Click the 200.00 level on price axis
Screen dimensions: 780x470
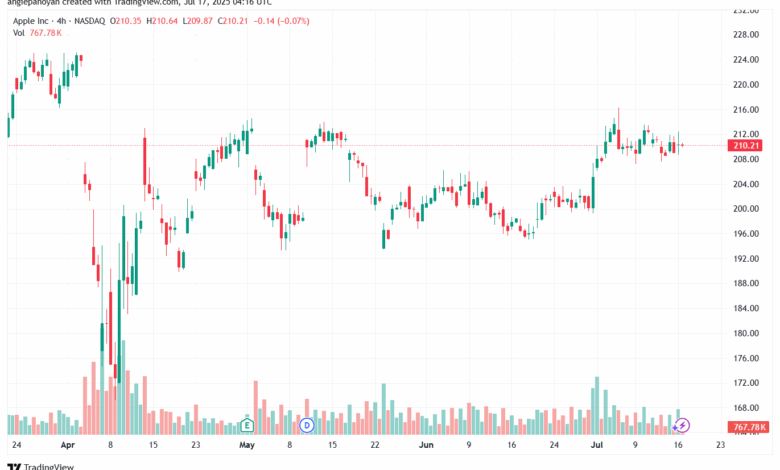(x=746, y=209)
